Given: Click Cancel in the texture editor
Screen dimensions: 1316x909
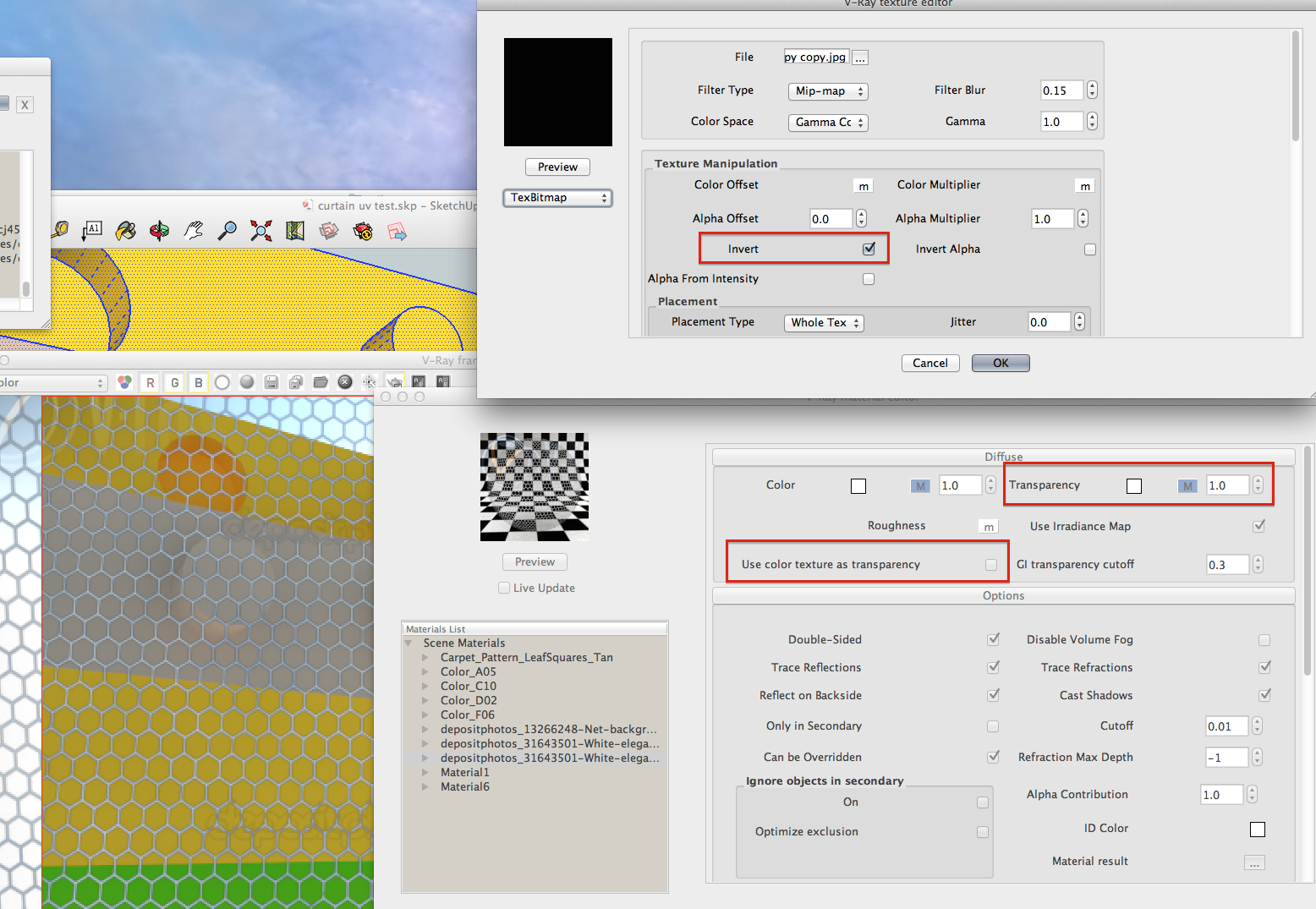Looking at the screenshot, I should [930, 363].
